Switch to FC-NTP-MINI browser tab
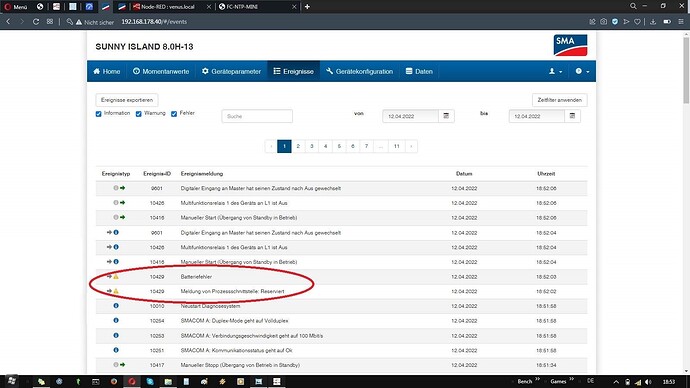 pos(257,7)
